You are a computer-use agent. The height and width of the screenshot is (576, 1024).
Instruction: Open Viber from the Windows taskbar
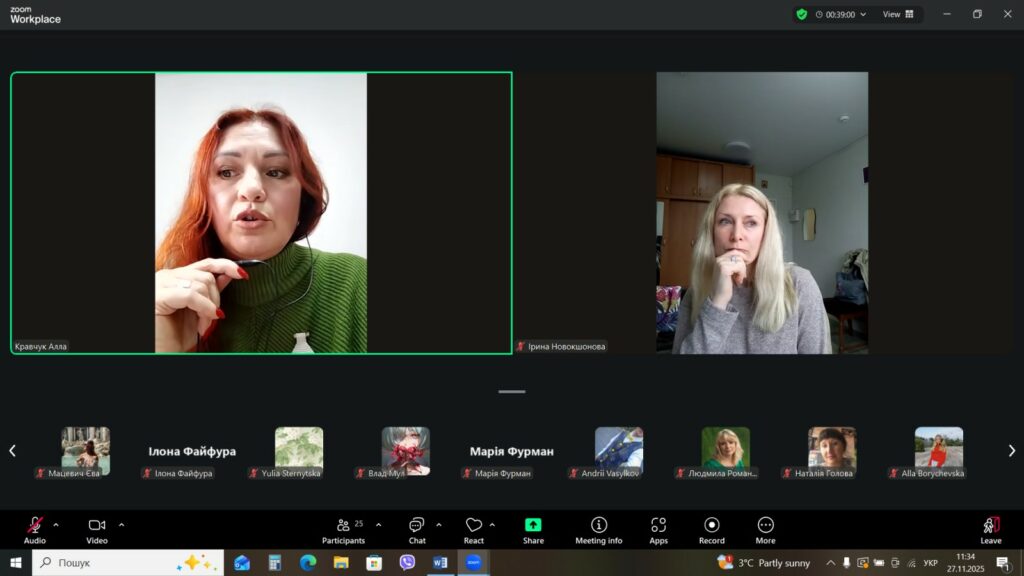click(407, 563)
